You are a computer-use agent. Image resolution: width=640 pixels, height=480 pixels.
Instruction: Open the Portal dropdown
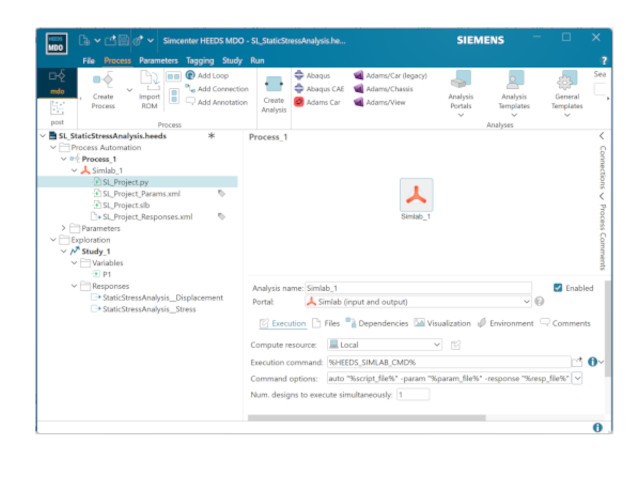pos(526,302)
